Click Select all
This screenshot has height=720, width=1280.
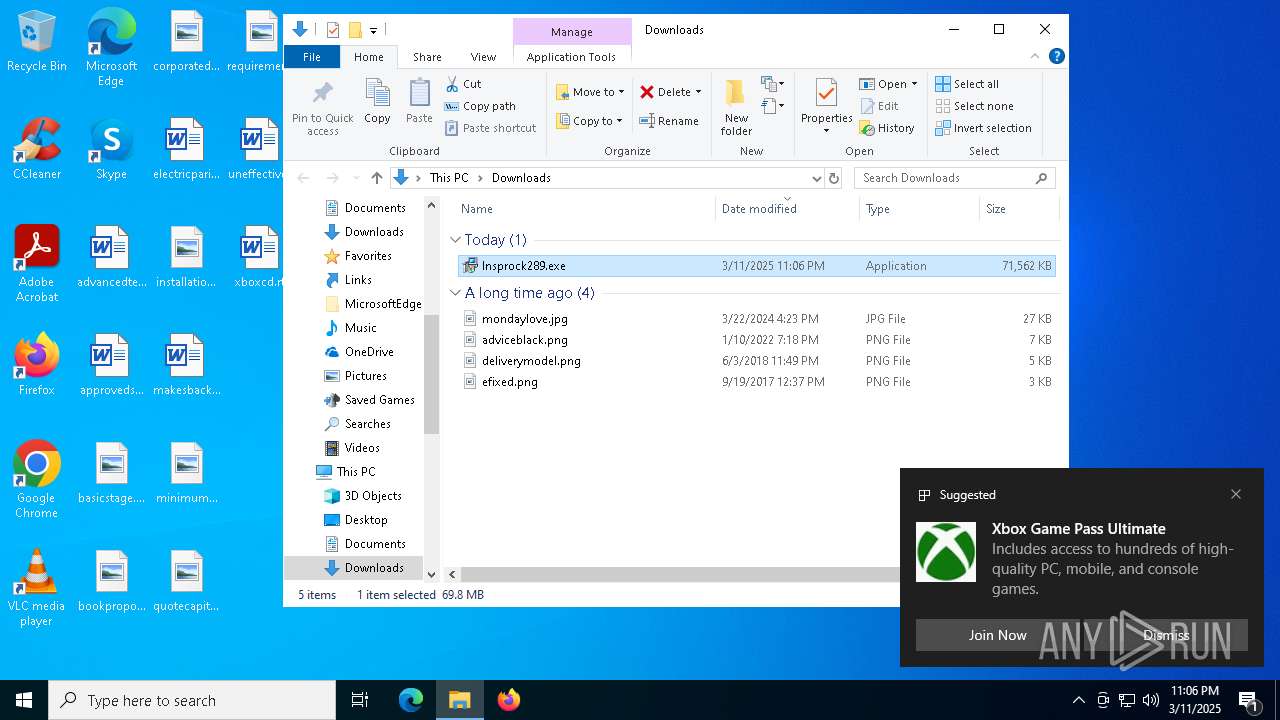click(x=967, y=84)
